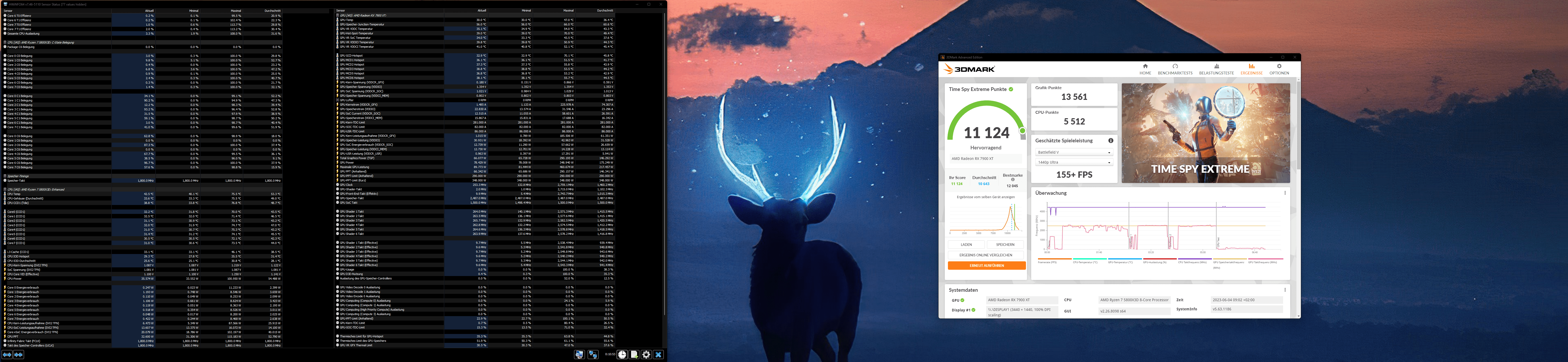Screen dimensions: 1568x362
Task: Close HWiNFO sensors with blue X icon
Action: [658, 354]
